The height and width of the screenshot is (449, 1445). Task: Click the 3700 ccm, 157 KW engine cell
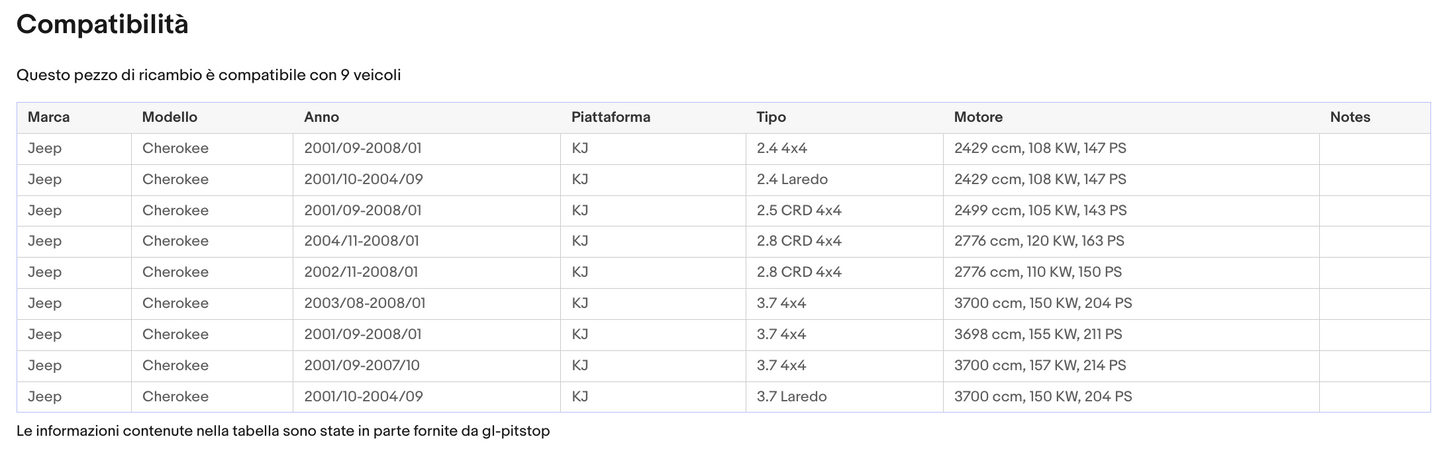tap(1040, 365)
